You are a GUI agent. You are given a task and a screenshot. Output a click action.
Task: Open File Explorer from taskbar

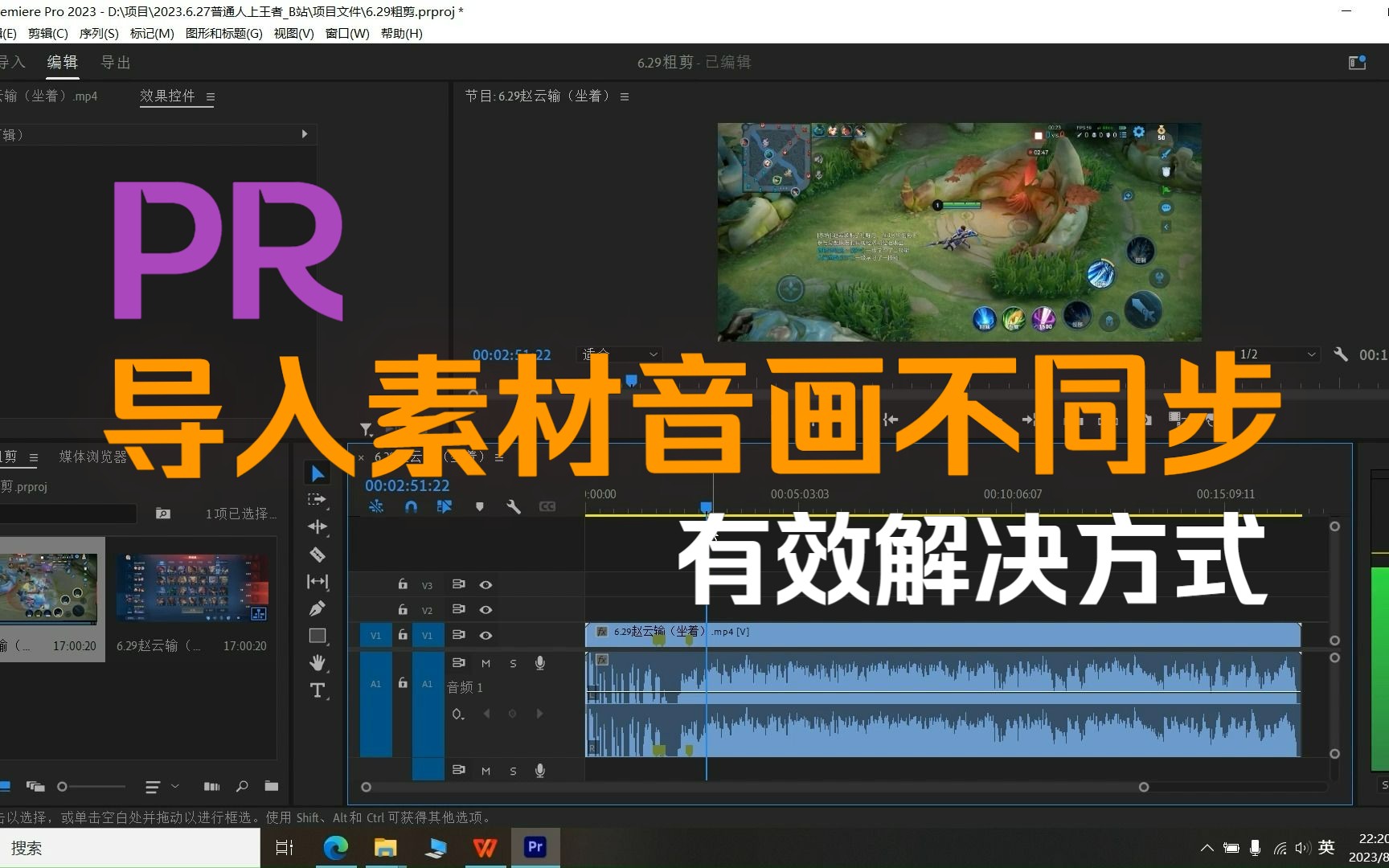coord(386,847)
